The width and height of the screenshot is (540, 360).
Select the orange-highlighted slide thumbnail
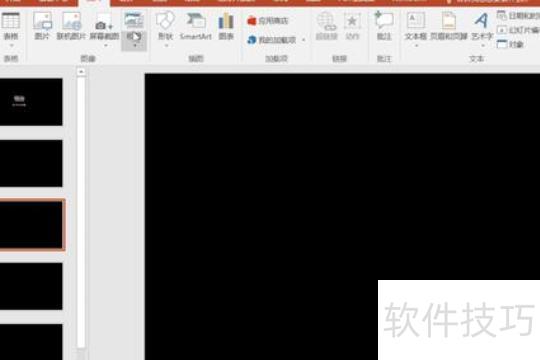pos(32,225)
